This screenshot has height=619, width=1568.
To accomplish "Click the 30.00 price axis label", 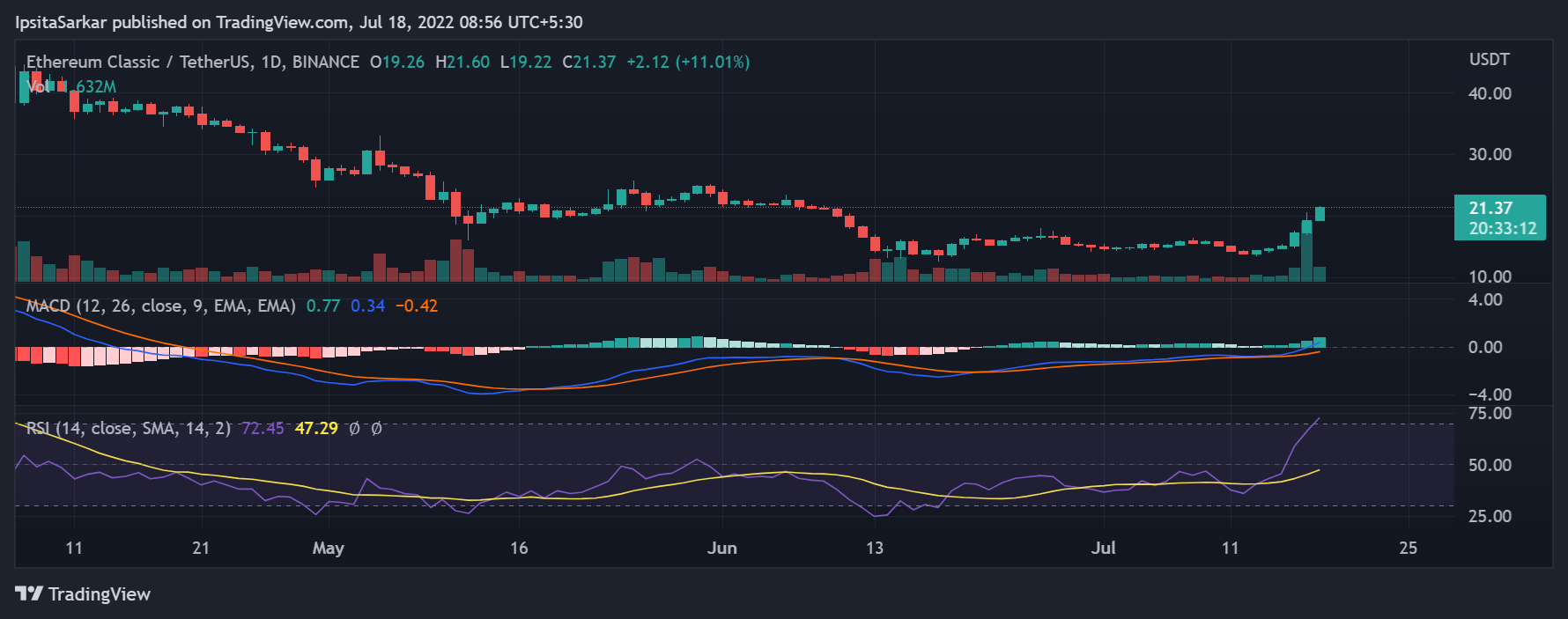I will coord(1490,154).
